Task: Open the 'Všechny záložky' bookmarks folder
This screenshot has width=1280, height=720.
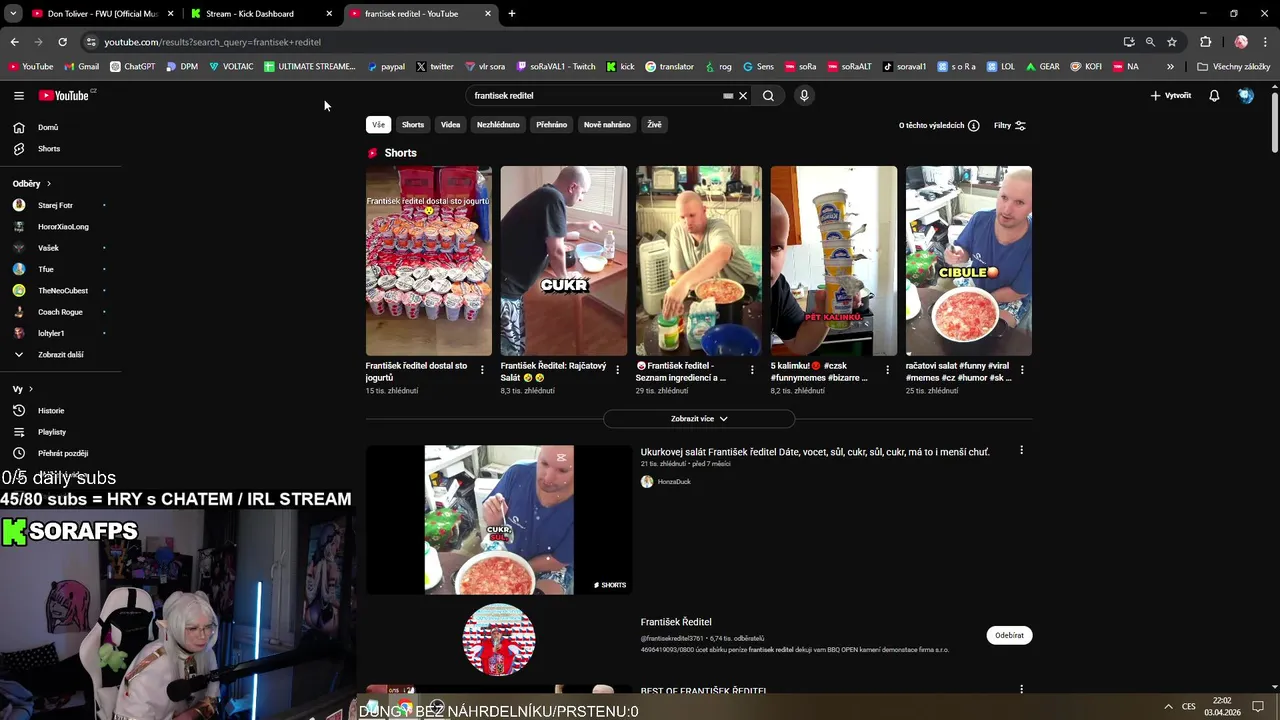Action: [x=1233, y=67]
